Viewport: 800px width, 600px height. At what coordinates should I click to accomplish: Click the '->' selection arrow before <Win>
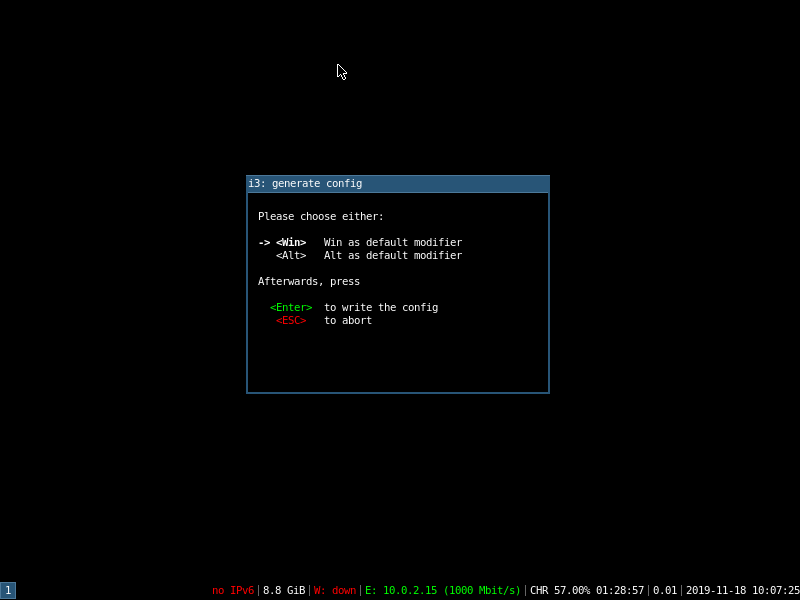tap(264, 243)
